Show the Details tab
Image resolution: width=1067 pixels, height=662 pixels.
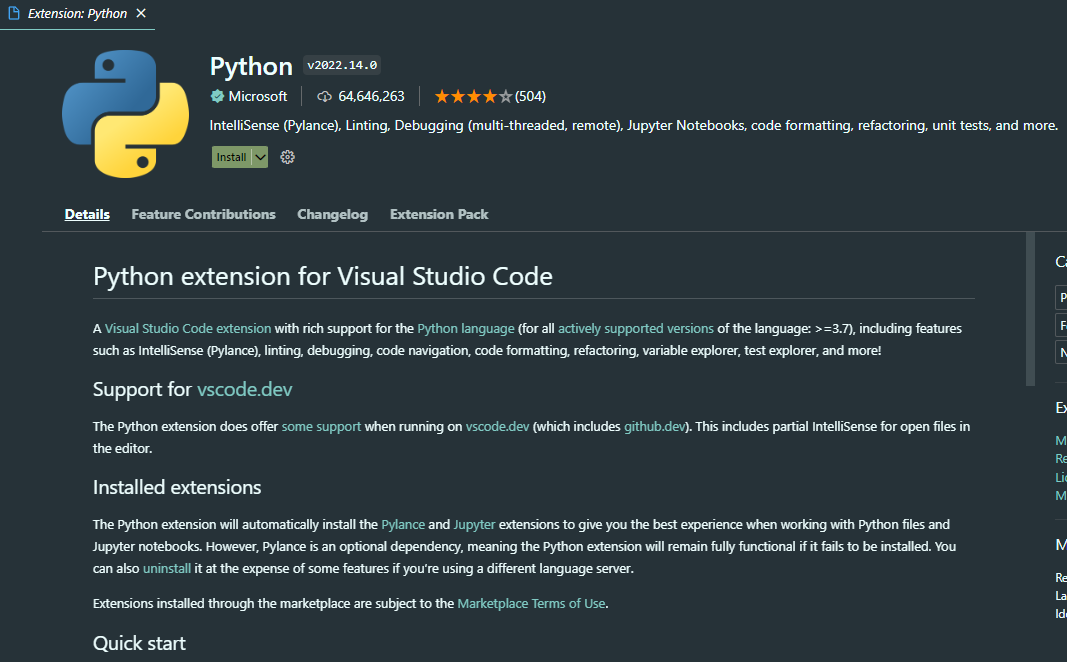click(x=87, y=214)
